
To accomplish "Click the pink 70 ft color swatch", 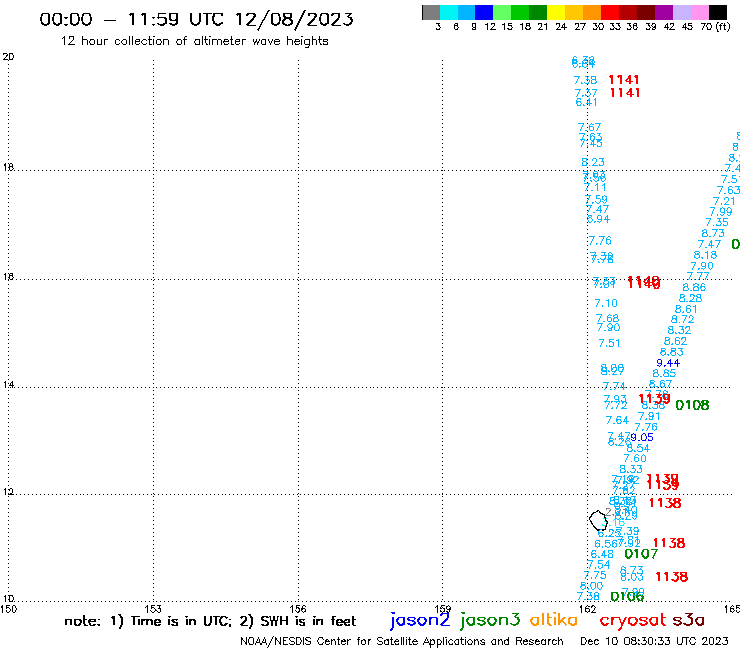I will pos(699,12).
